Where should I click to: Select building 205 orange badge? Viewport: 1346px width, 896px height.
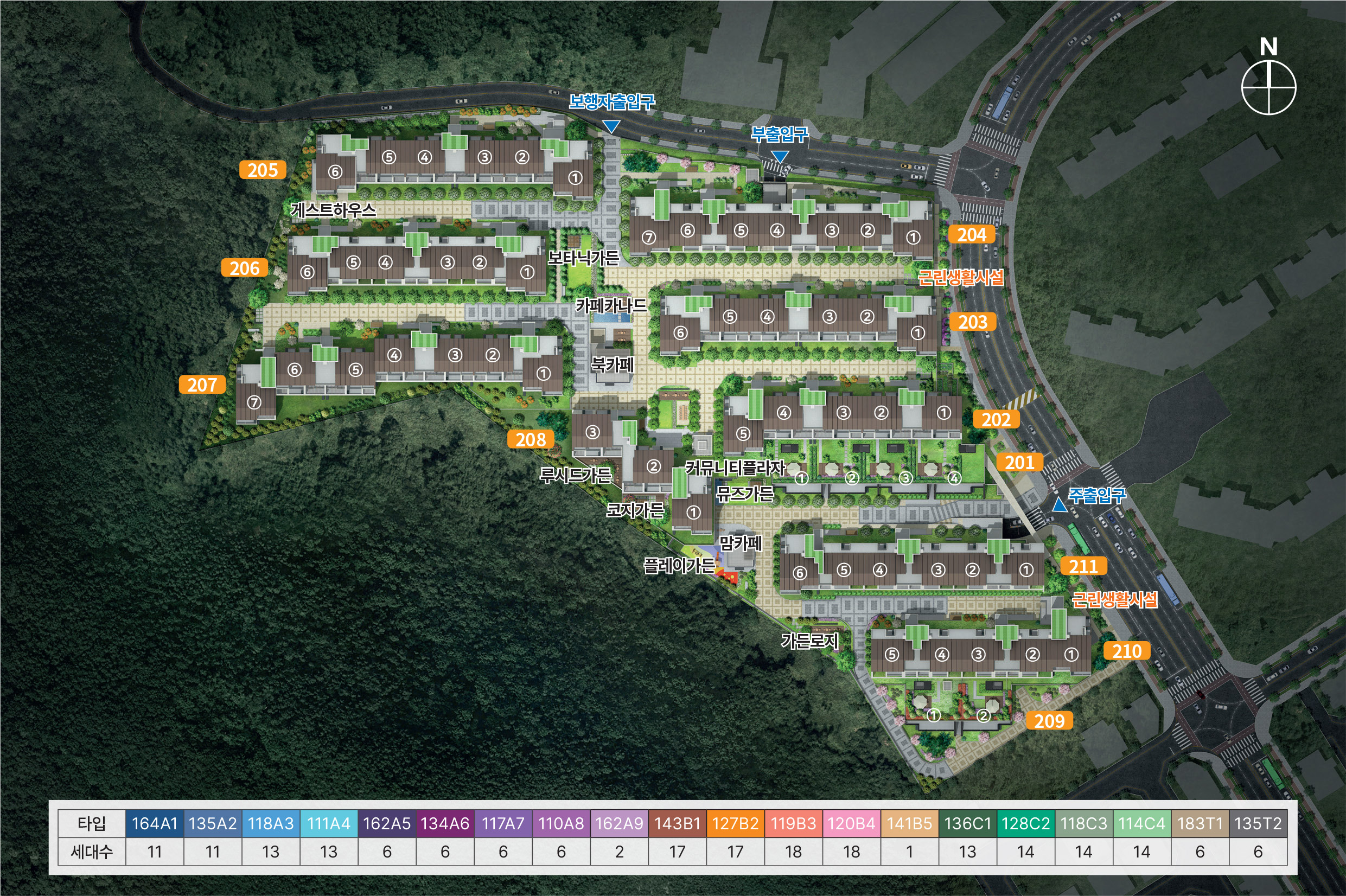point(263,170)
